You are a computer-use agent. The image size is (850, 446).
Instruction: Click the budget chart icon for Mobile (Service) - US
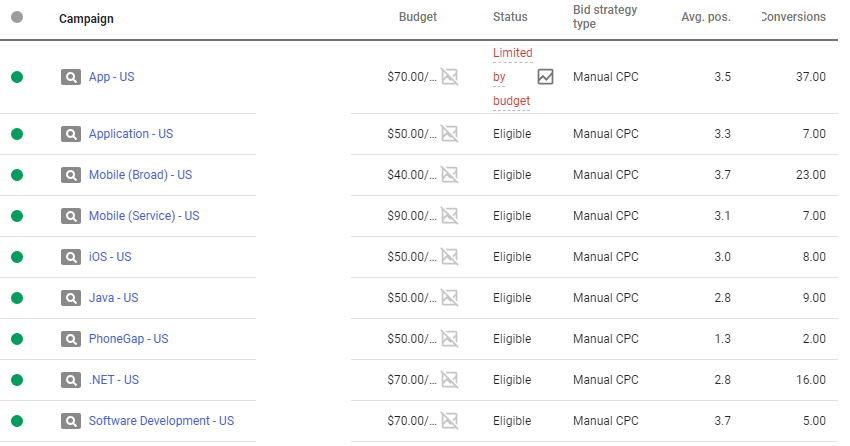[450, 216]
